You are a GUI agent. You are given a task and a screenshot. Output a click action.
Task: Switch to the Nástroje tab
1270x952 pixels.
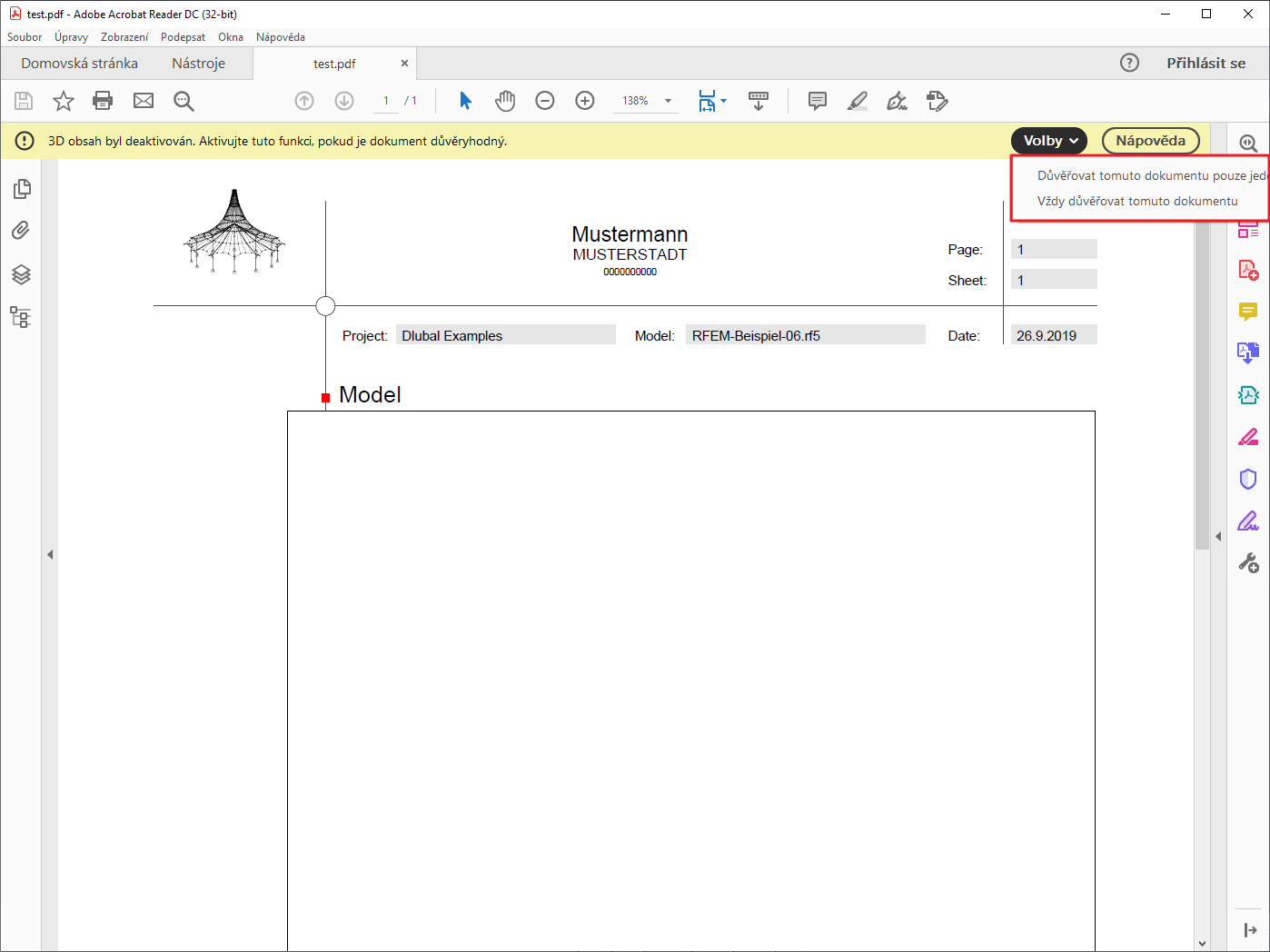(199, 64)
